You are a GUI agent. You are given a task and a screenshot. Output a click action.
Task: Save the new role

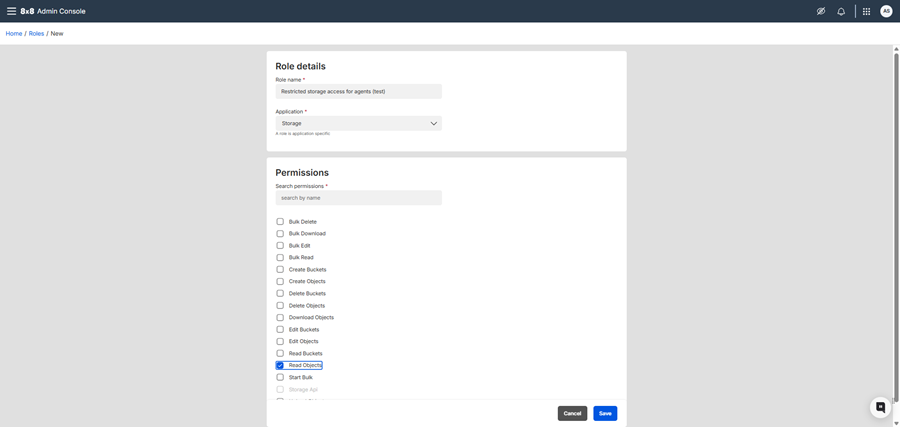[x=604, y=413]
